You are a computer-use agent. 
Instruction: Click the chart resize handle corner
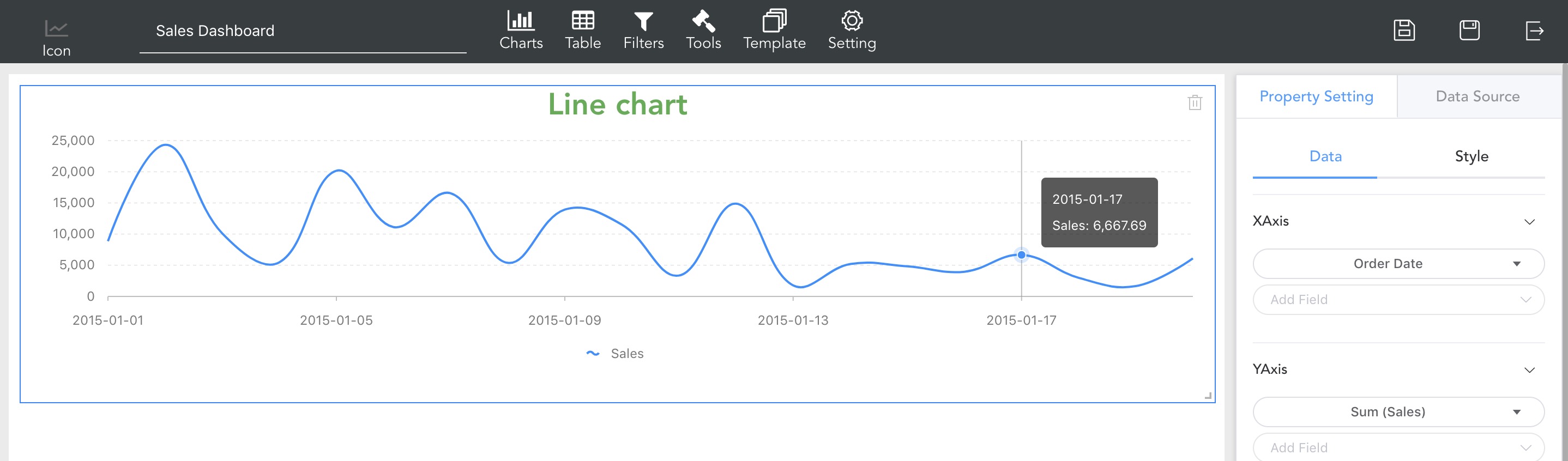pyautogui.click(x=1208, y=396)
